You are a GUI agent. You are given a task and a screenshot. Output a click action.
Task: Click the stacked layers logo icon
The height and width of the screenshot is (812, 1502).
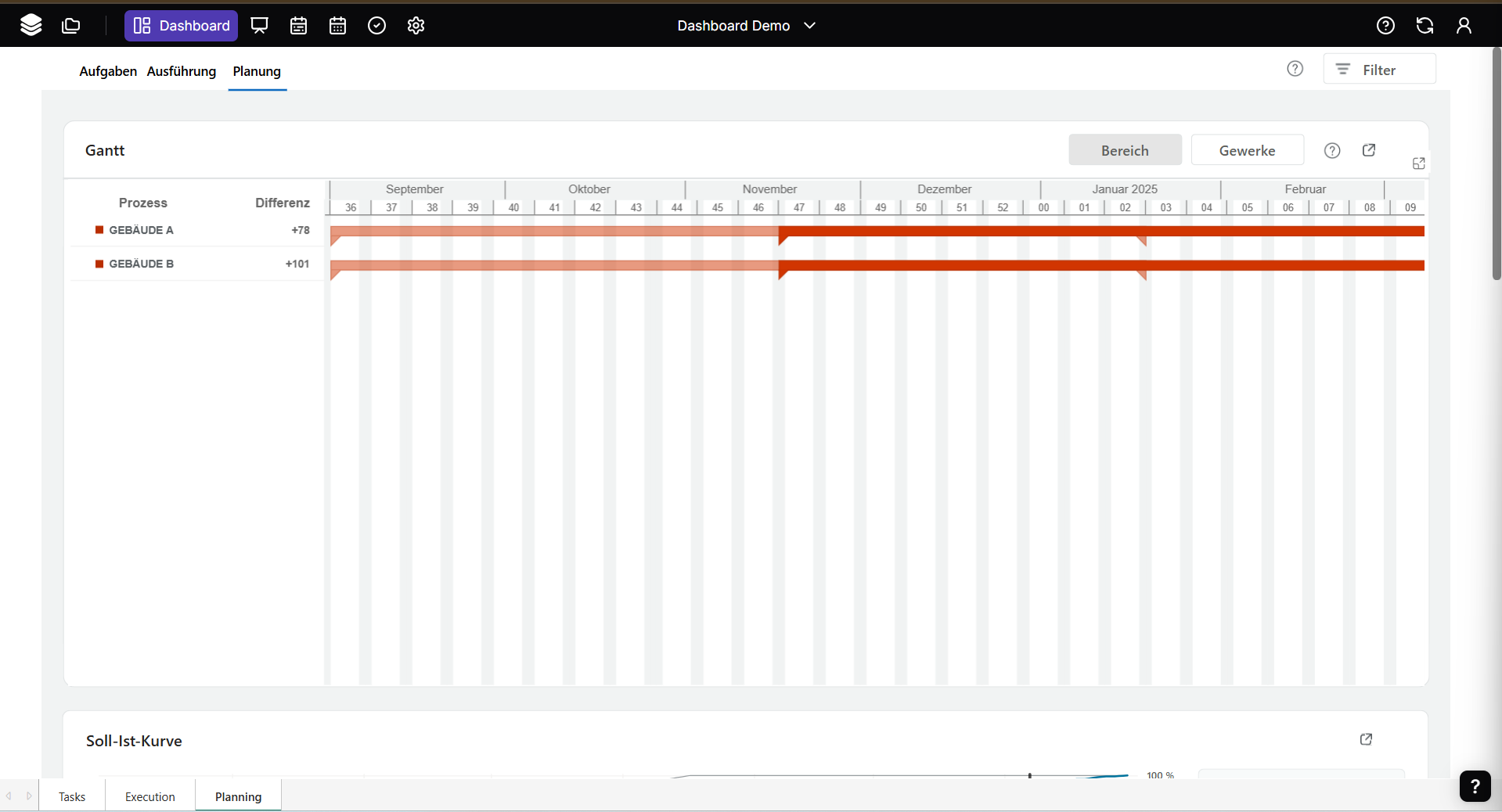click(x=31, y=26)
